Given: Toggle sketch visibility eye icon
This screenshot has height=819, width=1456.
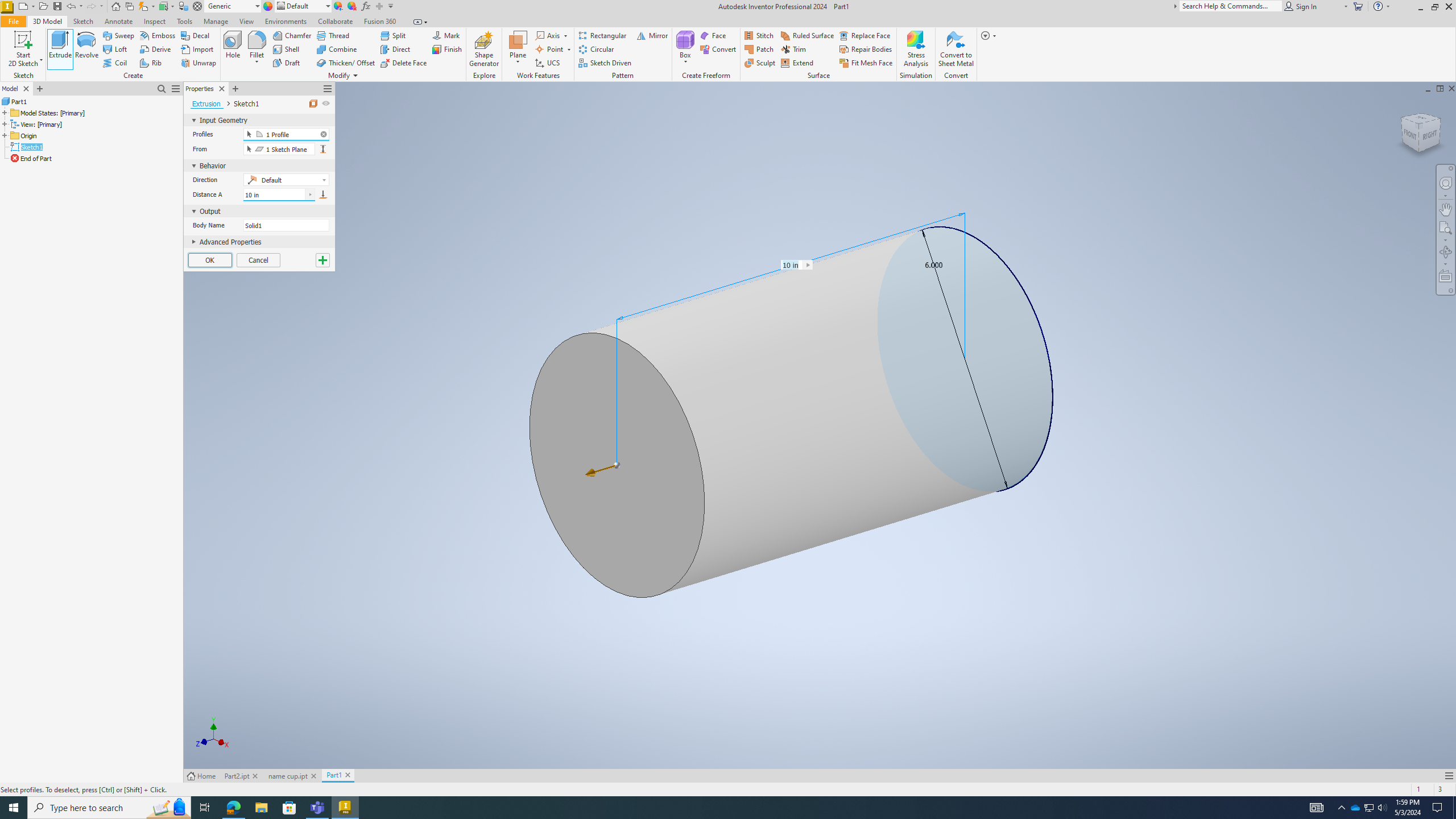Looking at the screenshot, I should click(326, 104).
